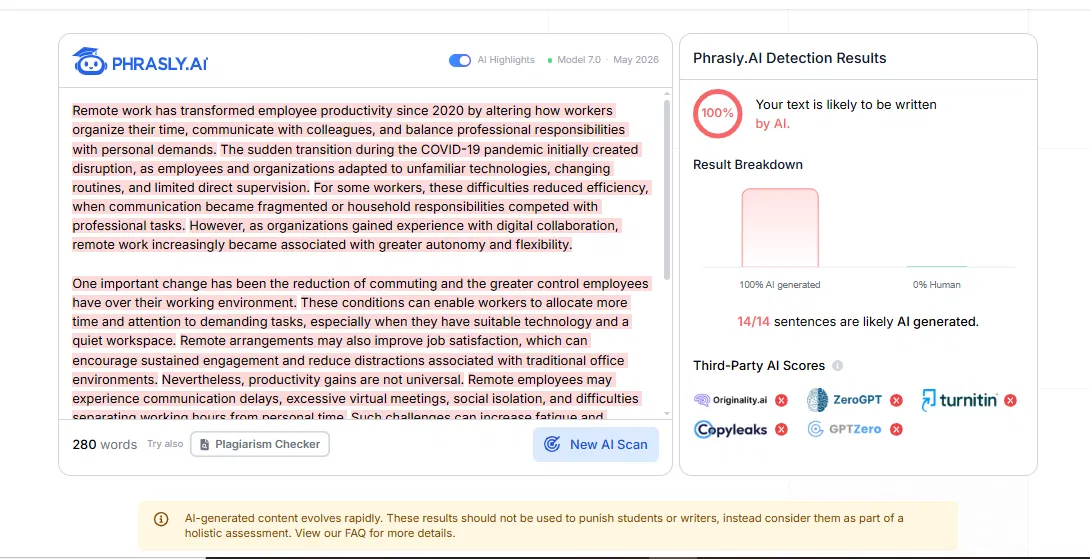
Task: Click the red X next to GPTZero
Action: (x=897, y=430)
